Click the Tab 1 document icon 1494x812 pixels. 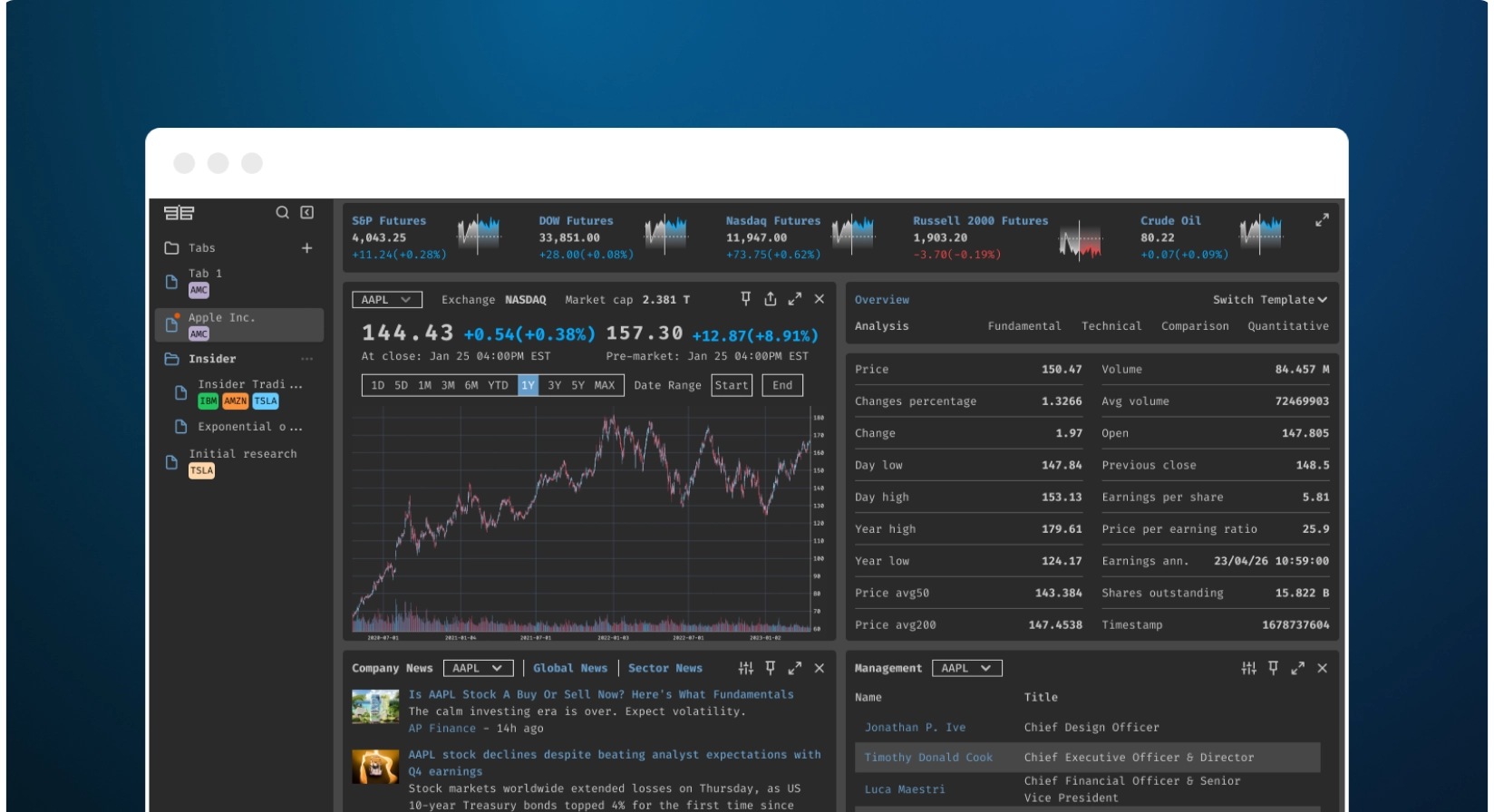coord(171,282)
